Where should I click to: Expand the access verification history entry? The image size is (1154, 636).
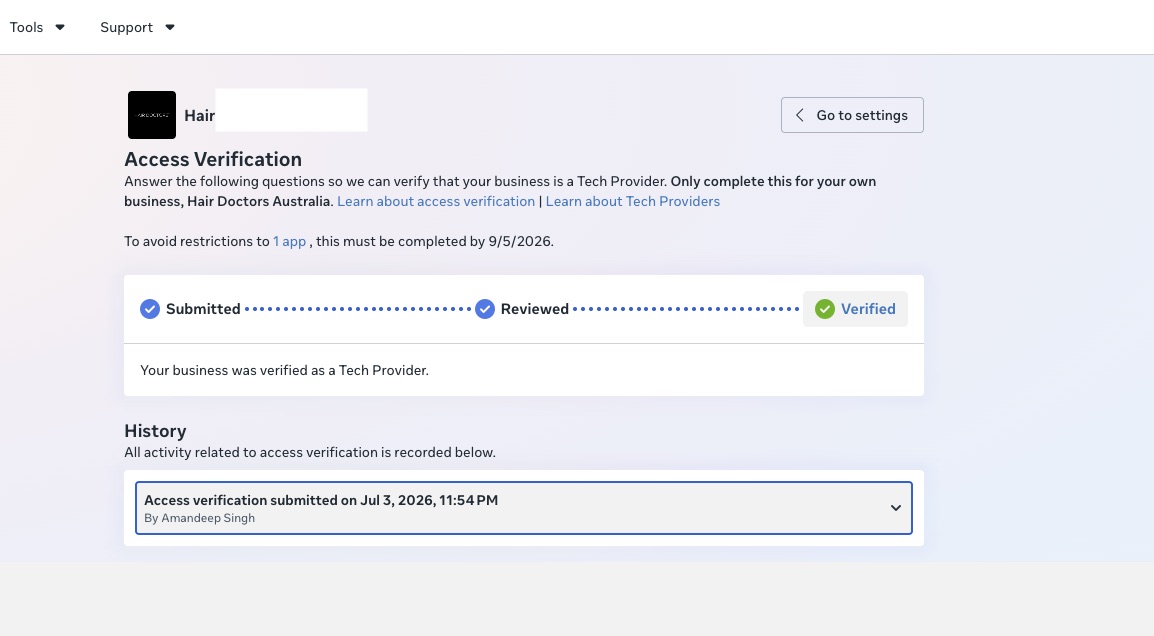pos(524,508)
